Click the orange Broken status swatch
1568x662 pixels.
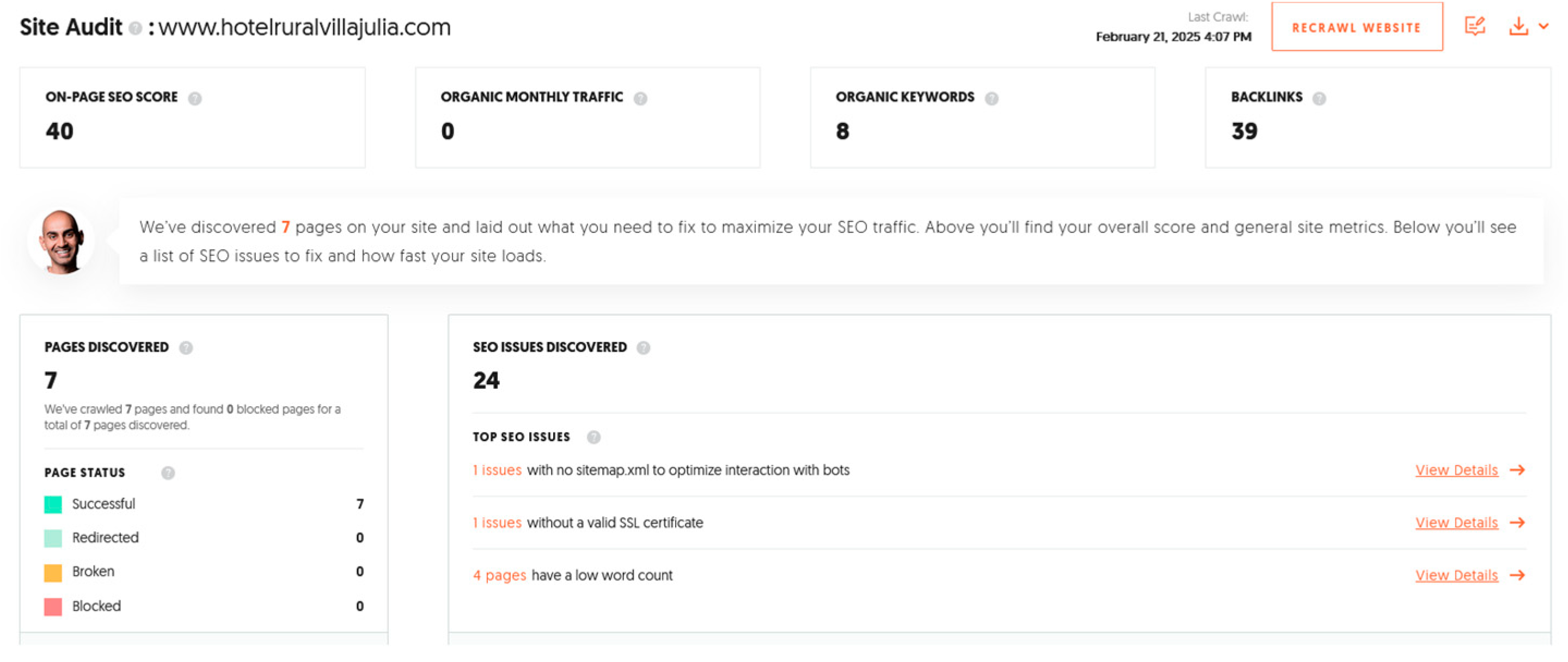pos(53,573)
